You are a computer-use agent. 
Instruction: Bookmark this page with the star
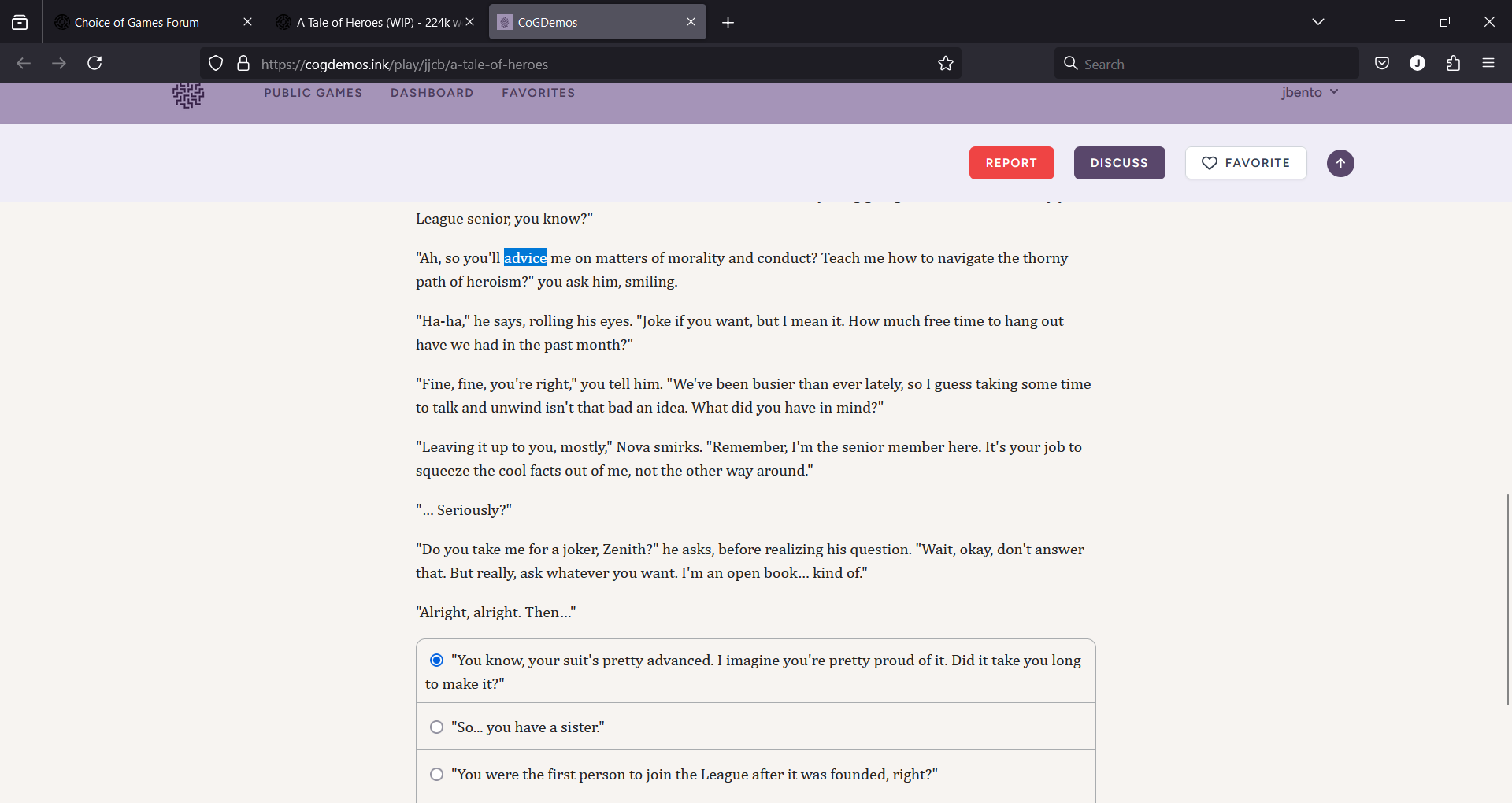point(946,64)
